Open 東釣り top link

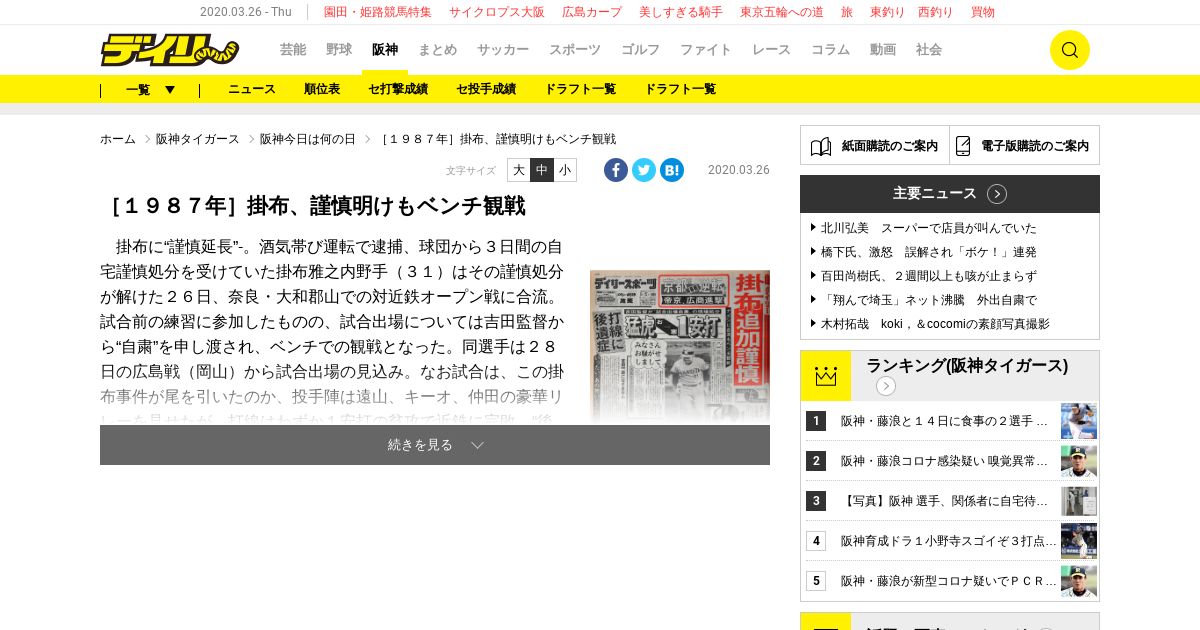click(887, 12)
